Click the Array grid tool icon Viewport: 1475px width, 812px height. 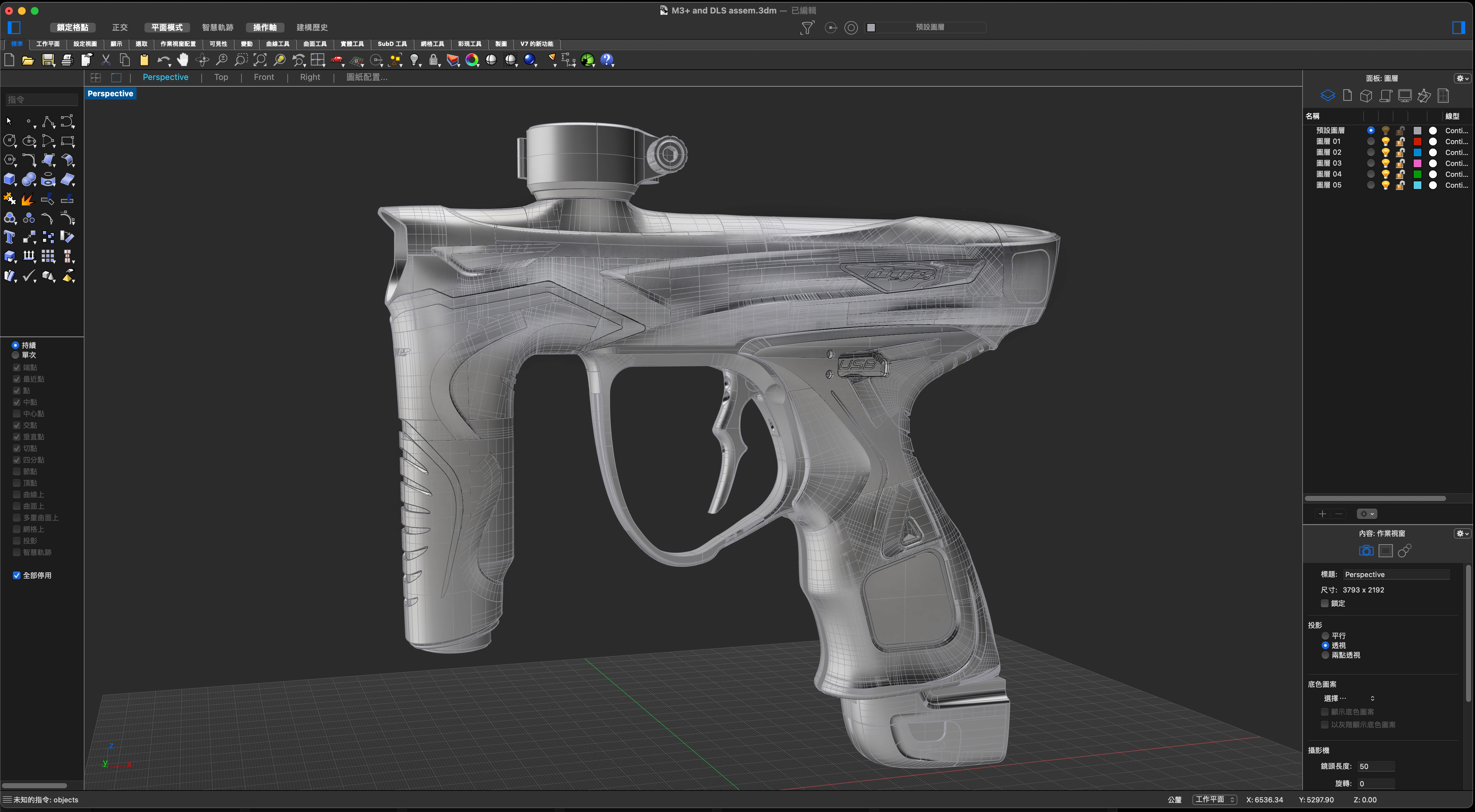click(x=48, y=256)
